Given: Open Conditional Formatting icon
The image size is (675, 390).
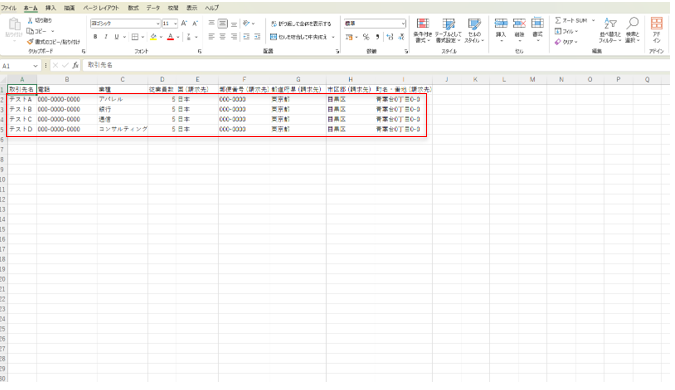Looking at the screenshot, I should [x=423, y=24].
